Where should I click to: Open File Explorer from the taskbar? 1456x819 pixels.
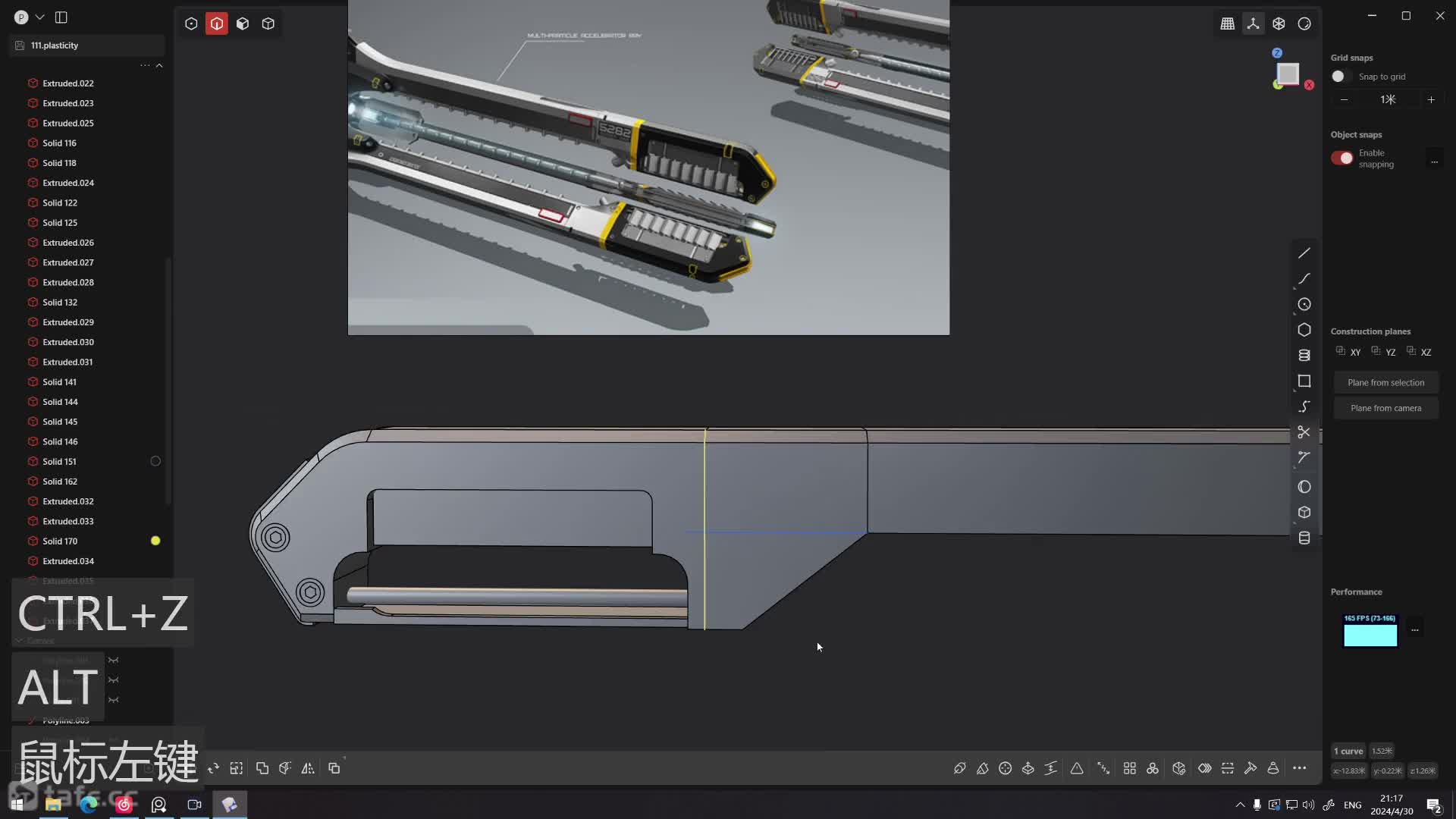coord(53,805)
